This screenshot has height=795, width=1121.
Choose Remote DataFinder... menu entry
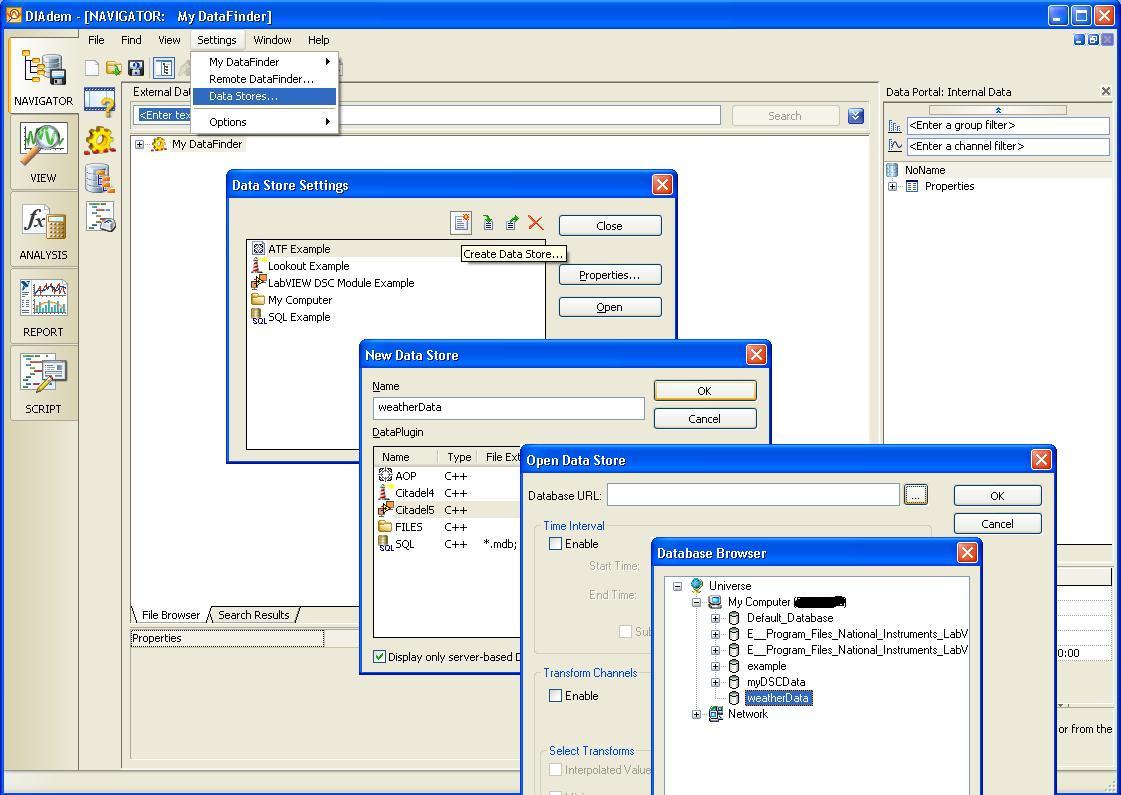[x=265, y=79]
